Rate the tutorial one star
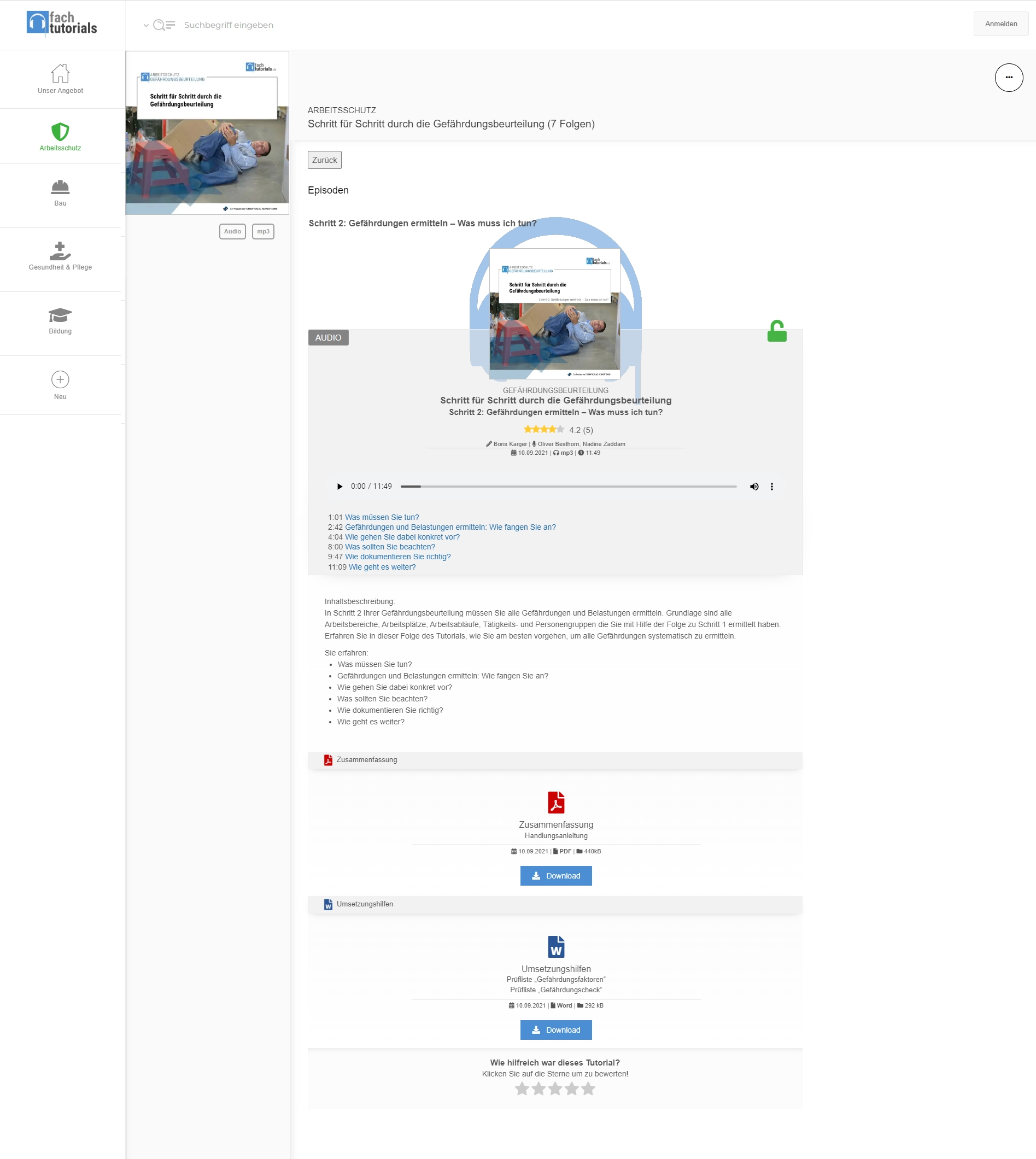 [522, 1089]
